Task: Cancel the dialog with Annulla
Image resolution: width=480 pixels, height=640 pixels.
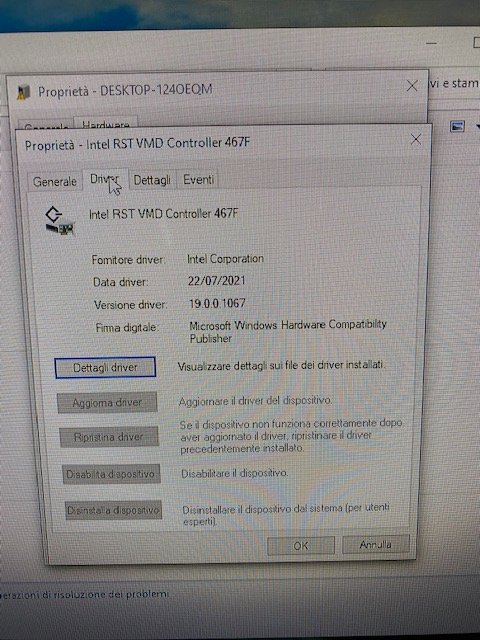Action: tap(376, 544)
